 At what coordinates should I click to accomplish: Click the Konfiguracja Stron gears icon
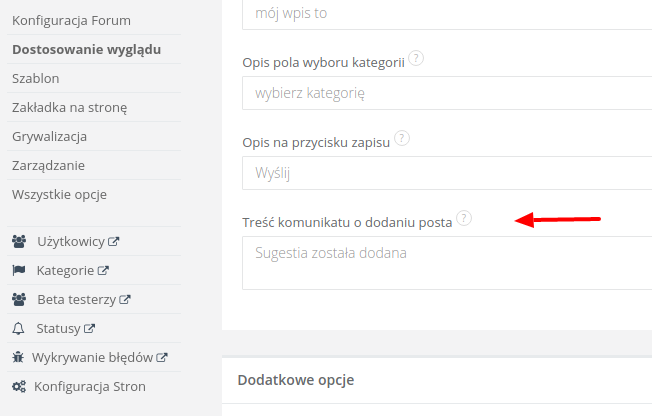point(19,386)
